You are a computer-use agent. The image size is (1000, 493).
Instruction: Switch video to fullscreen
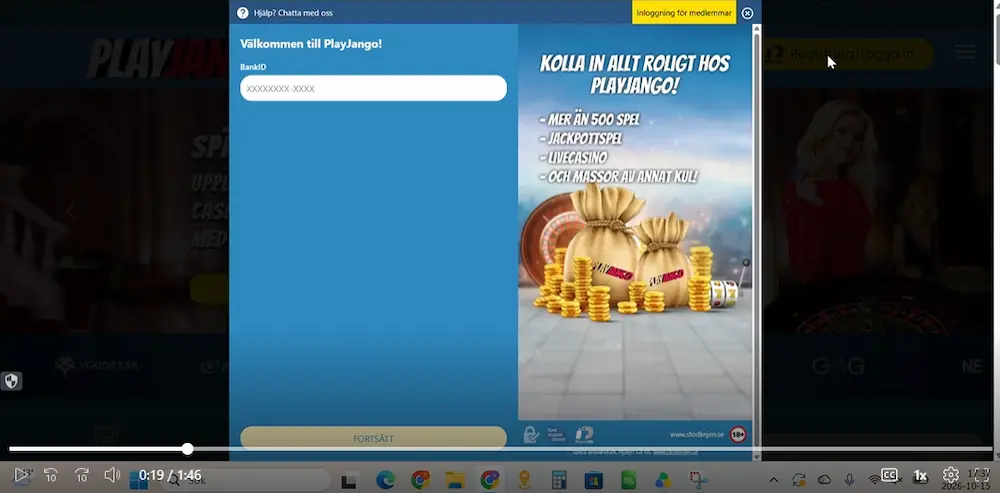point(981,475)
